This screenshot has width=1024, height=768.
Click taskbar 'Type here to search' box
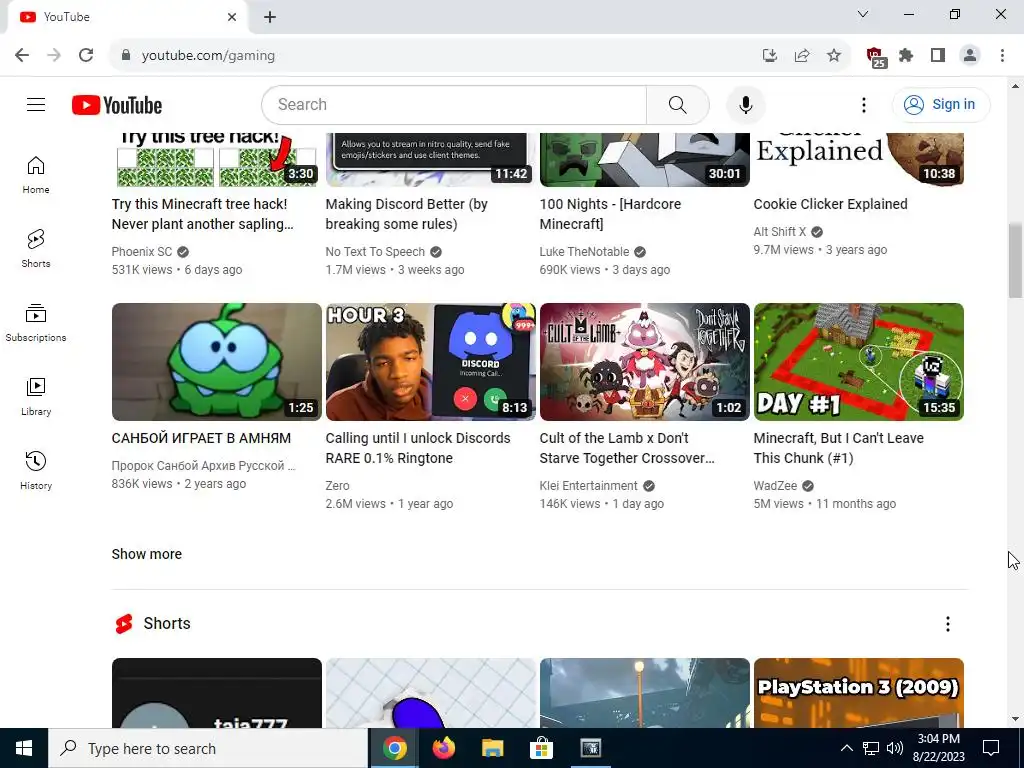coord(208,748)
